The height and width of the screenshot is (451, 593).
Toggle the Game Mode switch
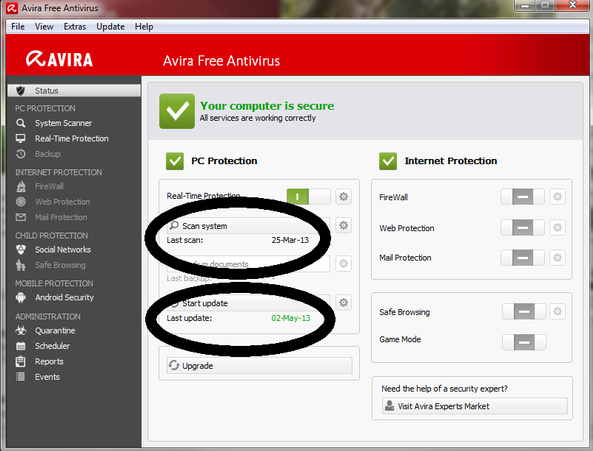coord(524,342)
